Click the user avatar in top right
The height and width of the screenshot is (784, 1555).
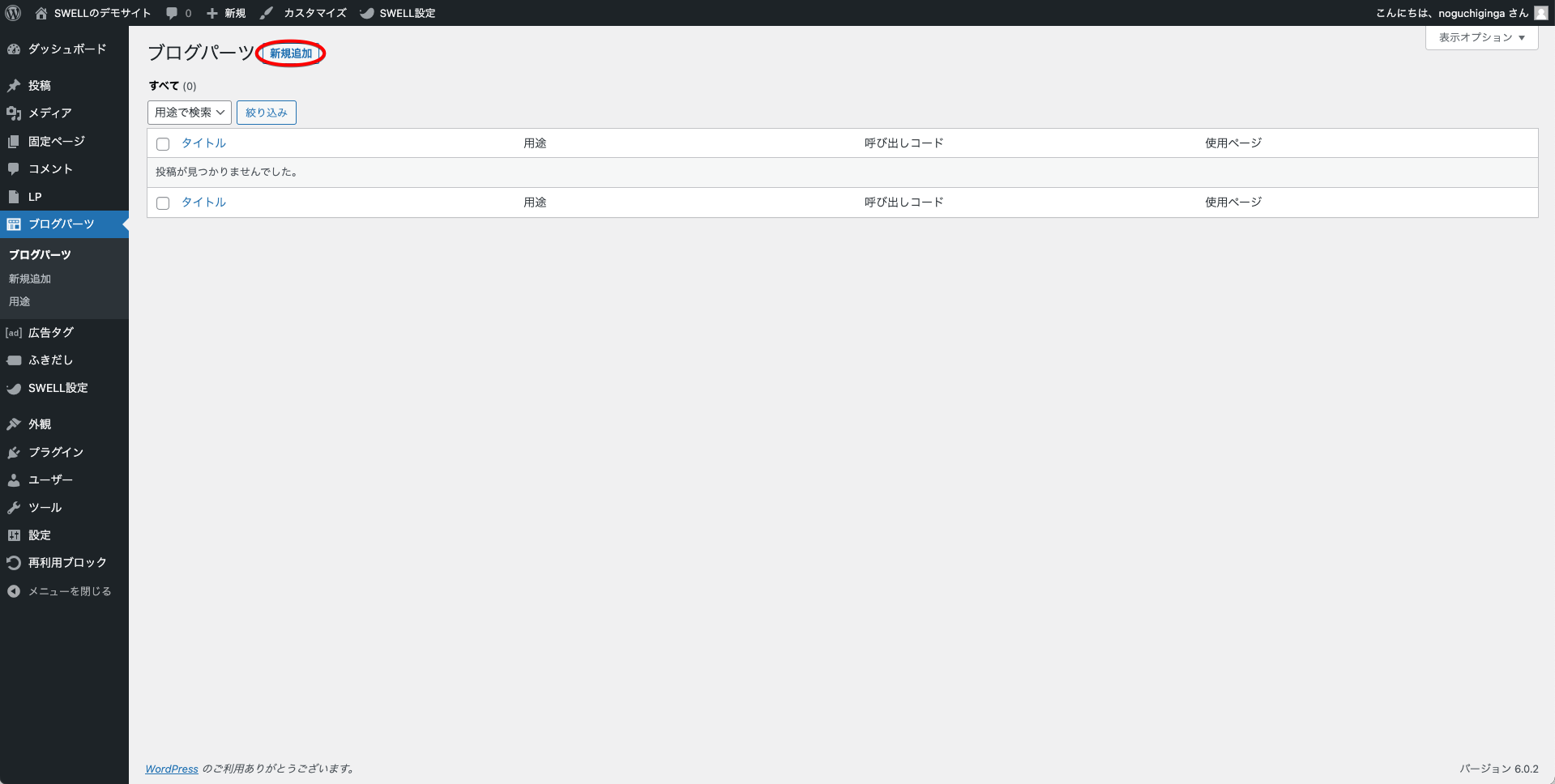coord(1540,13)
